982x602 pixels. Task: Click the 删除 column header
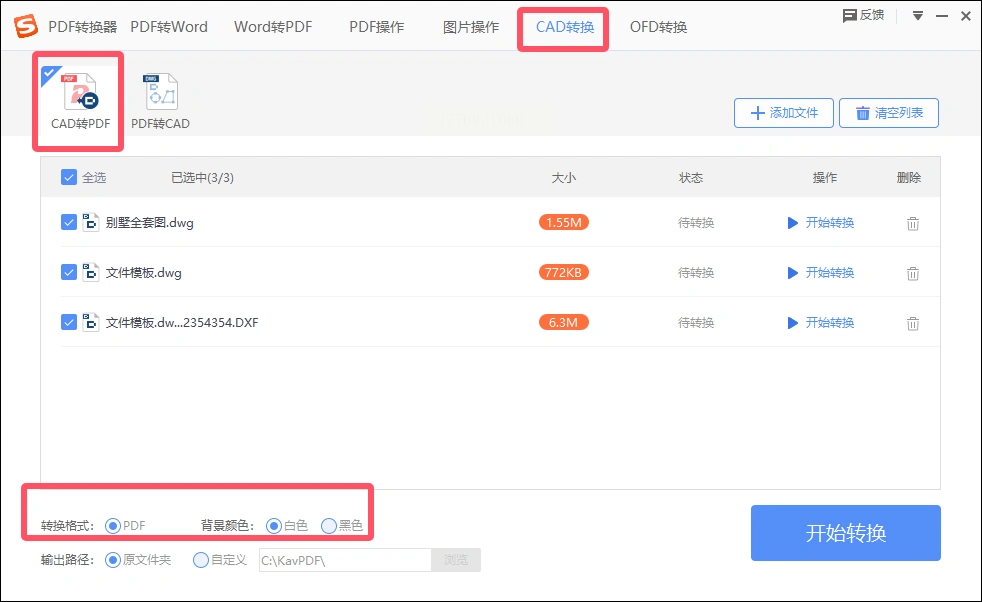909,177
